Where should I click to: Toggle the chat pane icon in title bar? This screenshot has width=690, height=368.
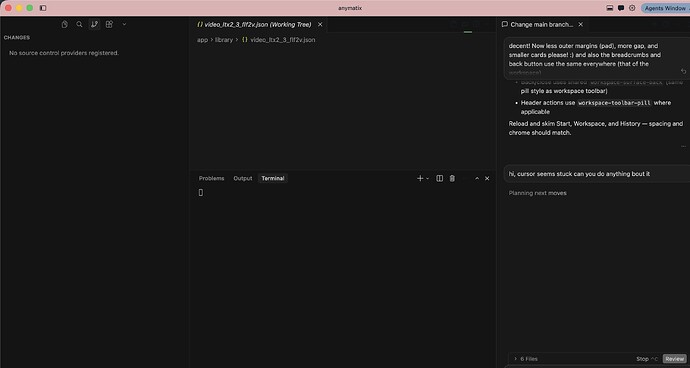click(621, 8)
